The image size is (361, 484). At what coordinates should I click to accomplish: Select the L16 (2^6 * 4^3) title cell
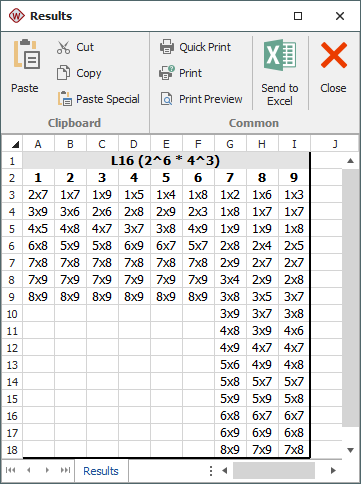tap(166, 161)
